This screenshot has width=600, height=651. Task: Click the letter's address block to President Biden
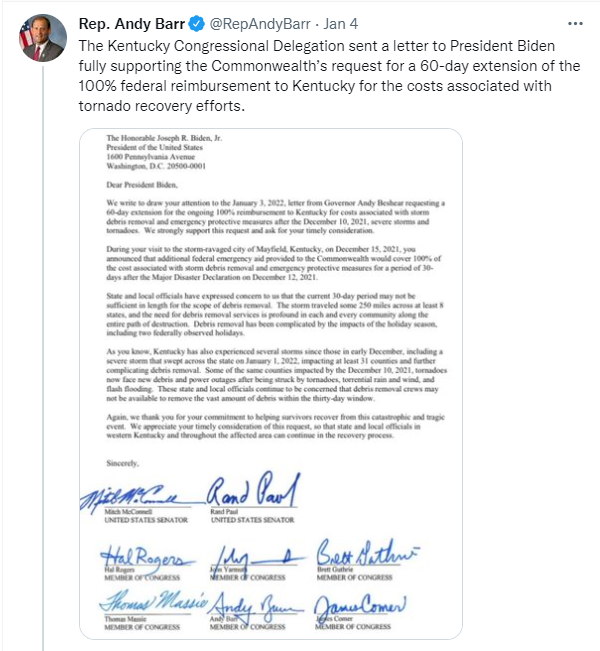[x=158, y=155]
